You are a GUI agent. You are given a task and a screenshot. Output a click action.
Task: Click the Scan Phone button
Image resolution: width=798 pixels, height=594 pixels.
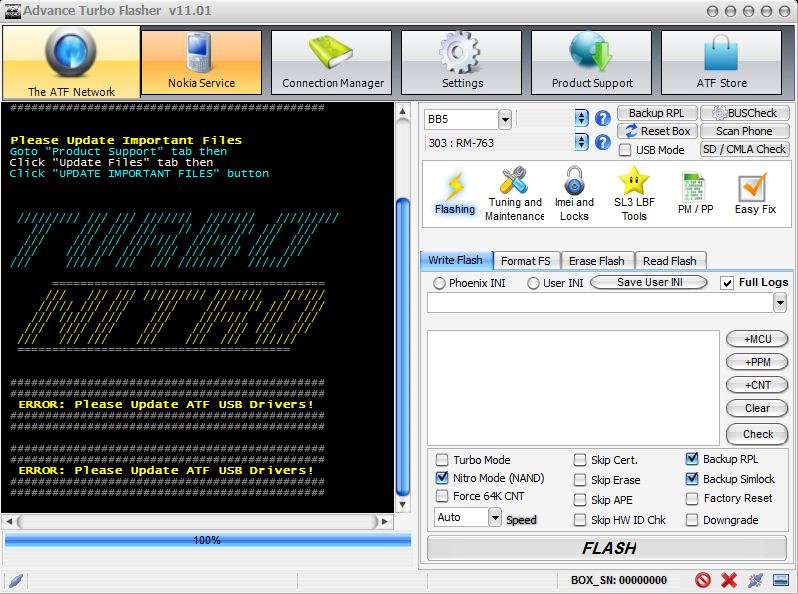(745, 131)
